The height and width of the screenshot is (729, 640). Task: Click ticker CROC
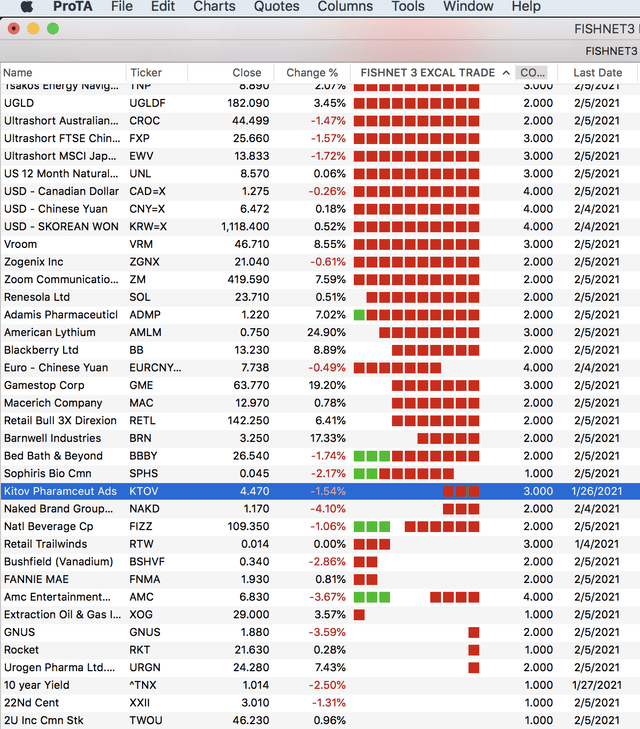(145, 121)
